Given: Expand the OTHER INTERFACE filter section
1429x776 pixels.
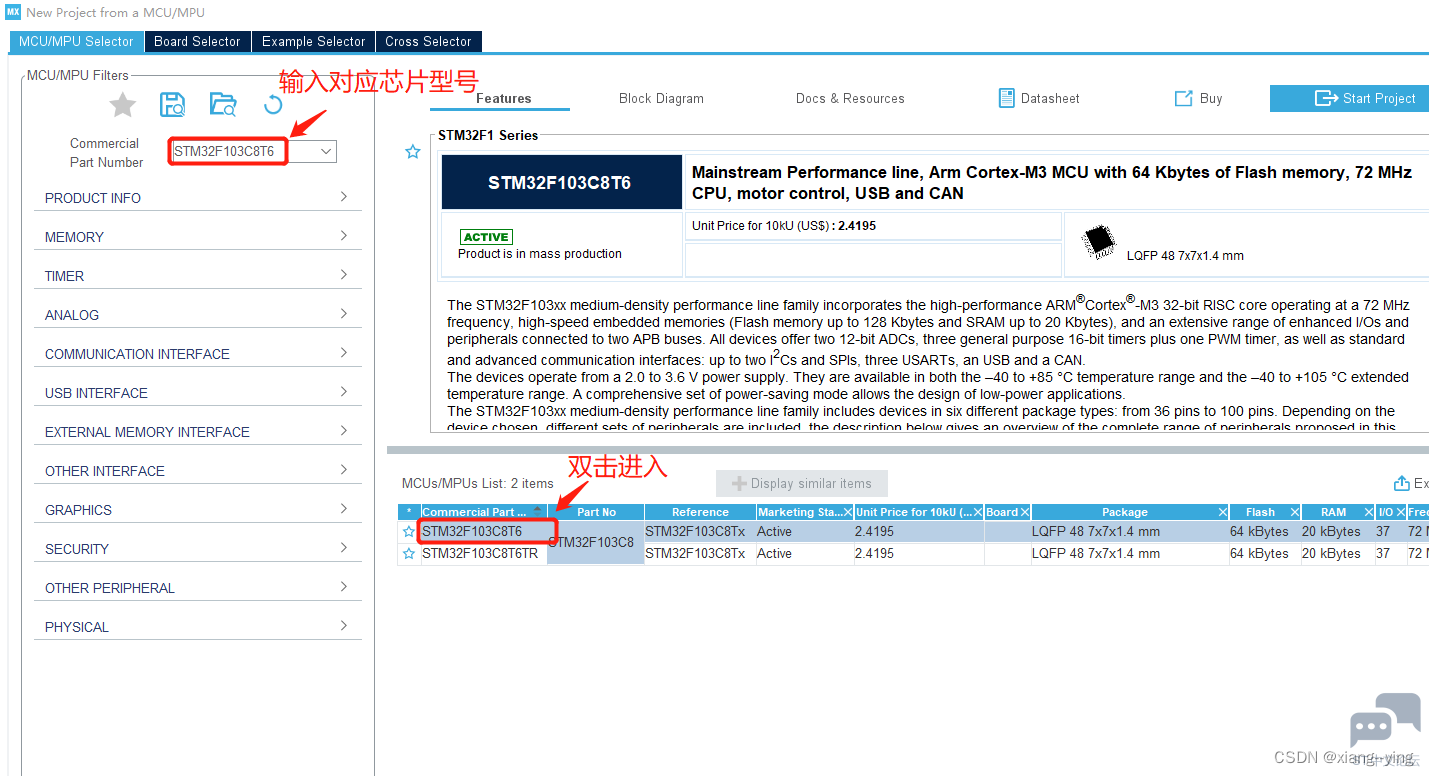Looking at the screenshot, I should pyautogui.click(x=197, y=471).
